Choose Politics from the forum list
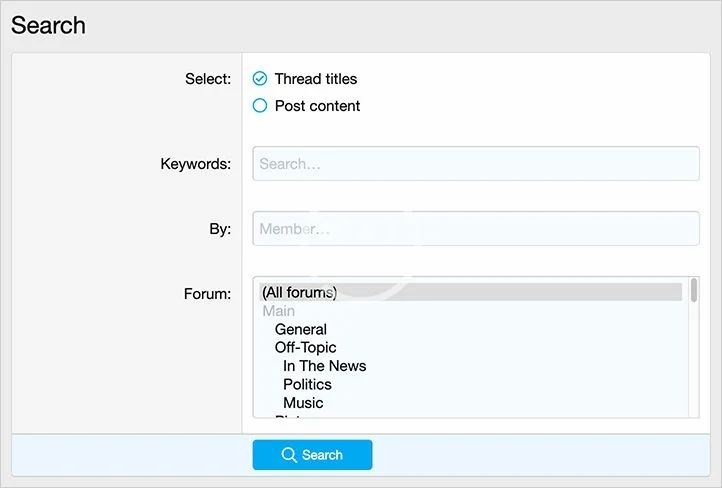 click(x=307, y=385)
